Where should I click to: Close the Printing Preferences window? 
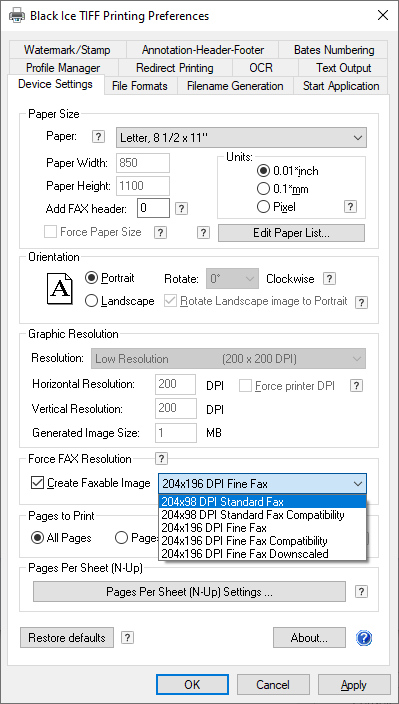point(382,16)
